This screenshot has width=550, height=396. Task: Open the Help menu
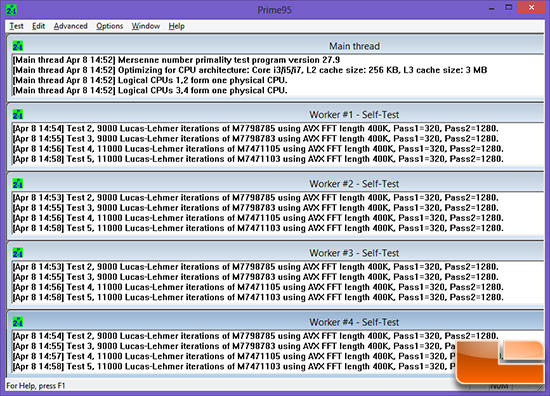pyautogui.click(x=176, y=26)
